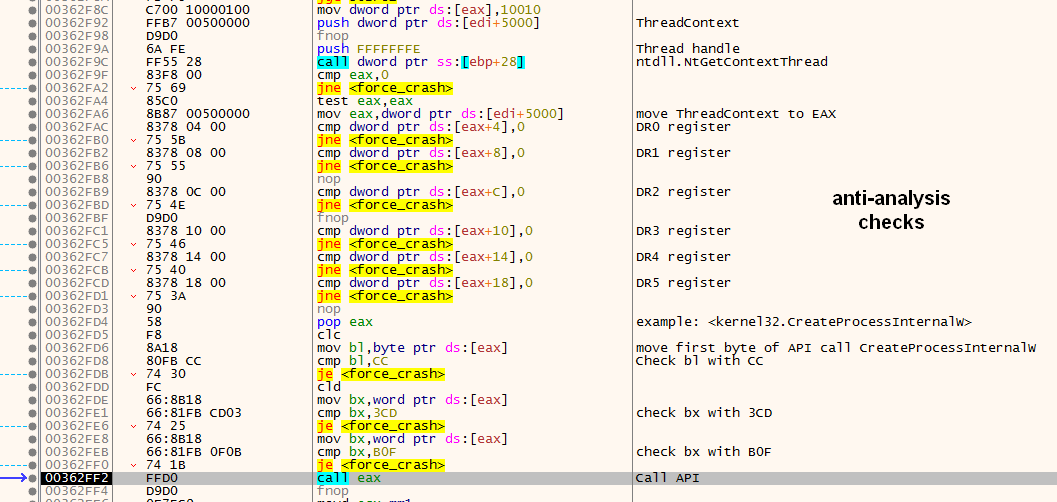Toggle breakpoint dot at address 00362FE1
The height and width of the screenshot is (502, 1057).
coord(32,413)
